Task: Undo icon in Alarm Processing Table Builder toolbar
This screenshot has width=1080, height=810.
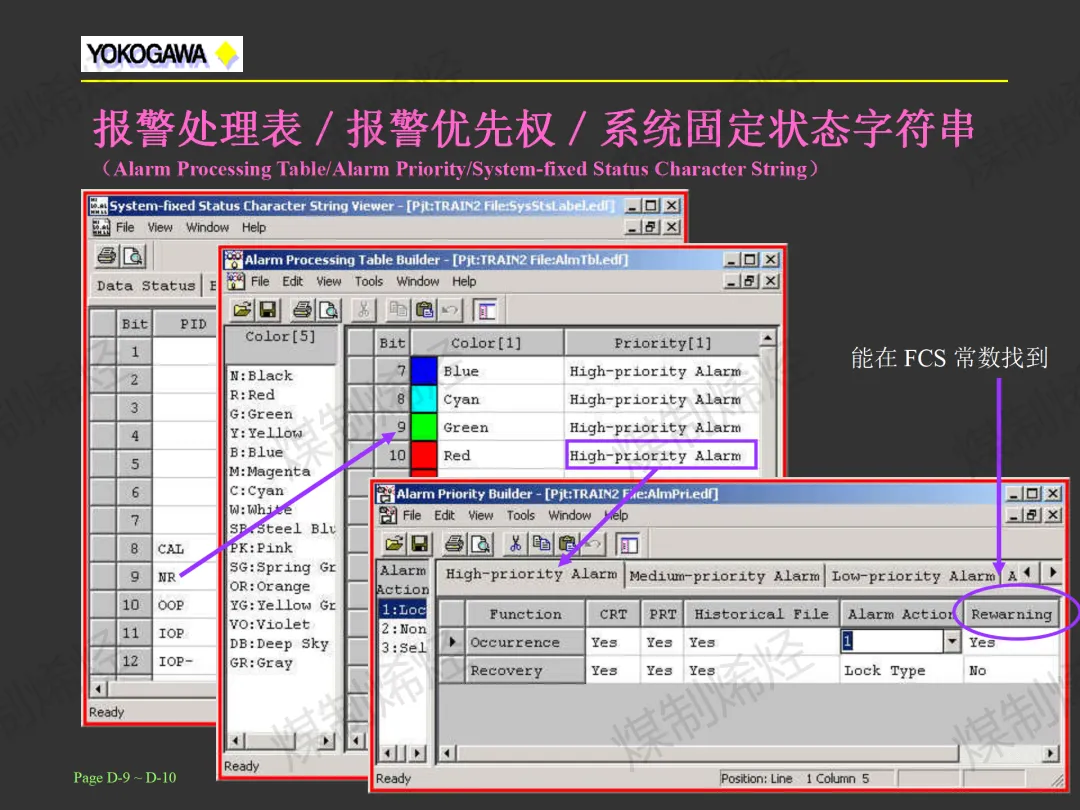Action: [449, 310]
